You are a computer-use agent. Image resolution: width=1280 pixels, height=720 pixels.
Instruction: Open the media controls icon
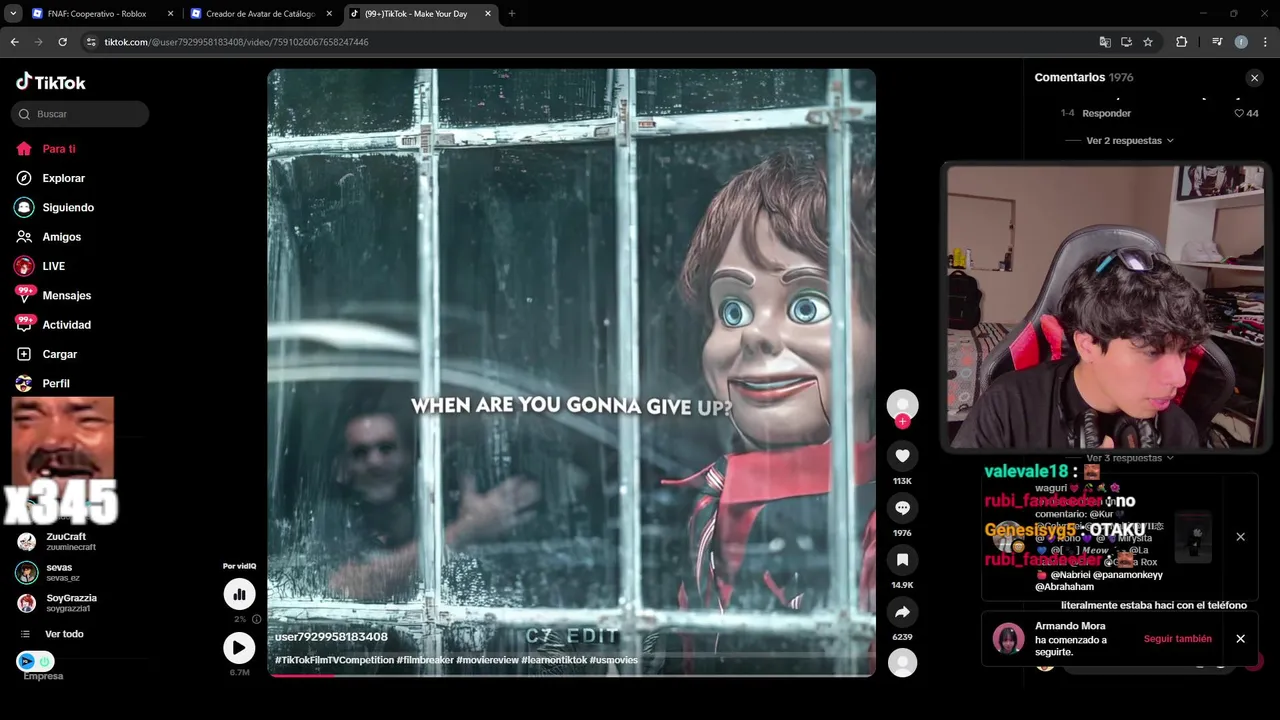tap(1217, 42)
